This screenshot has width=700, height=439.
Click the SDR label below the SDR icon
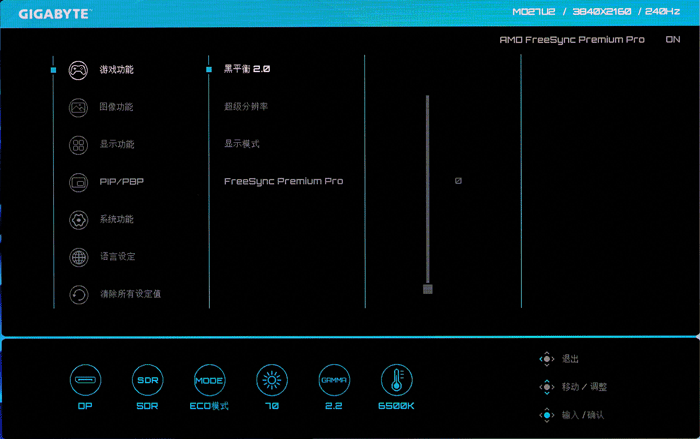[147, 406]
